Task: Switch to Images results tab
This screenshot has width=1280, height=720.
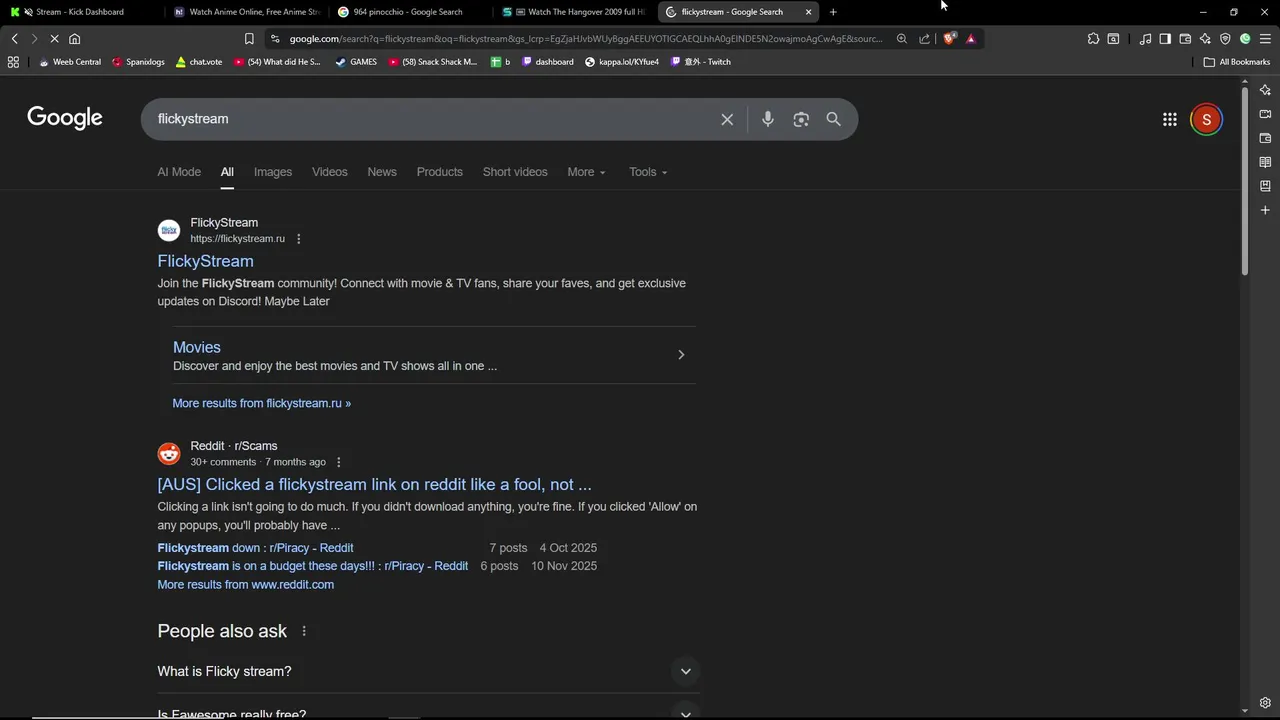Action: [273, 172]
